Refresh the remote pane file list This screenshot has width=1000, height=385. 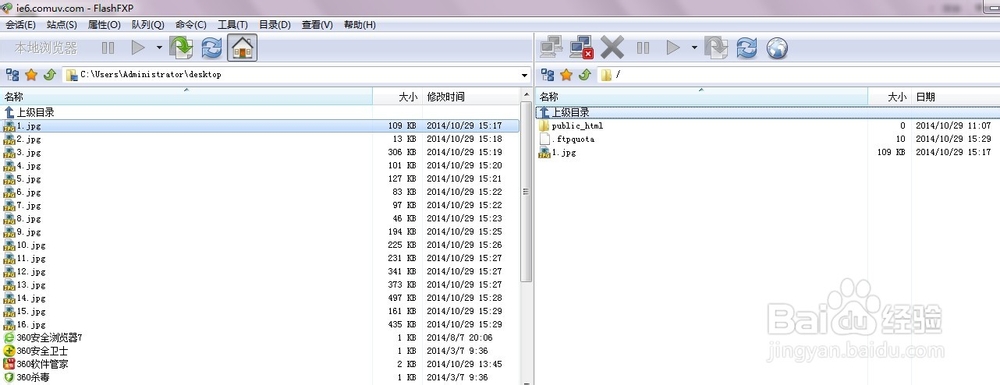pyautogui.click(x=746, y=48)
